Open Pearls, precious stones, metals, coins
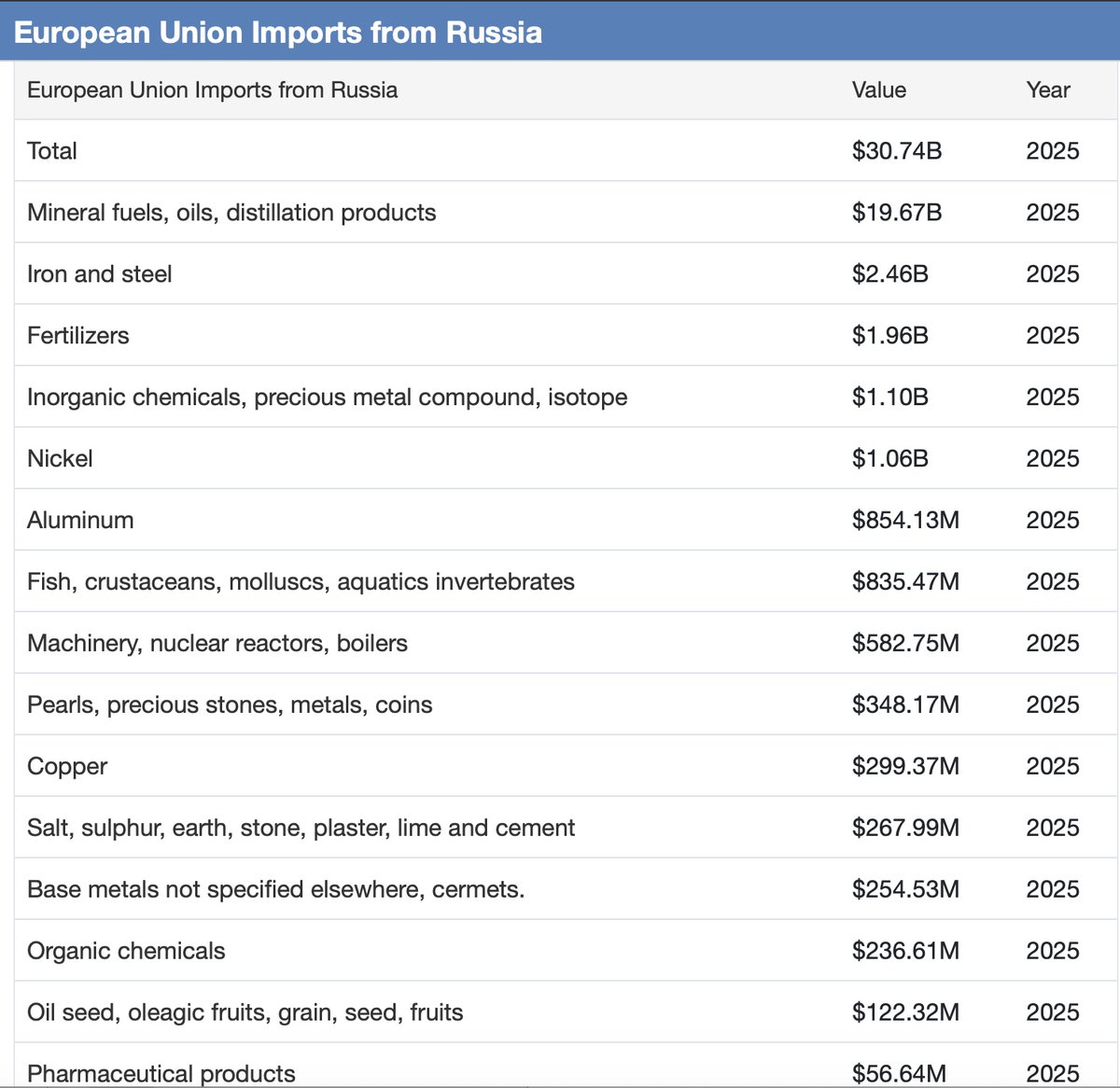Image resolution: width=1120 pixels, height=1088 pixels. click(230, 705)
